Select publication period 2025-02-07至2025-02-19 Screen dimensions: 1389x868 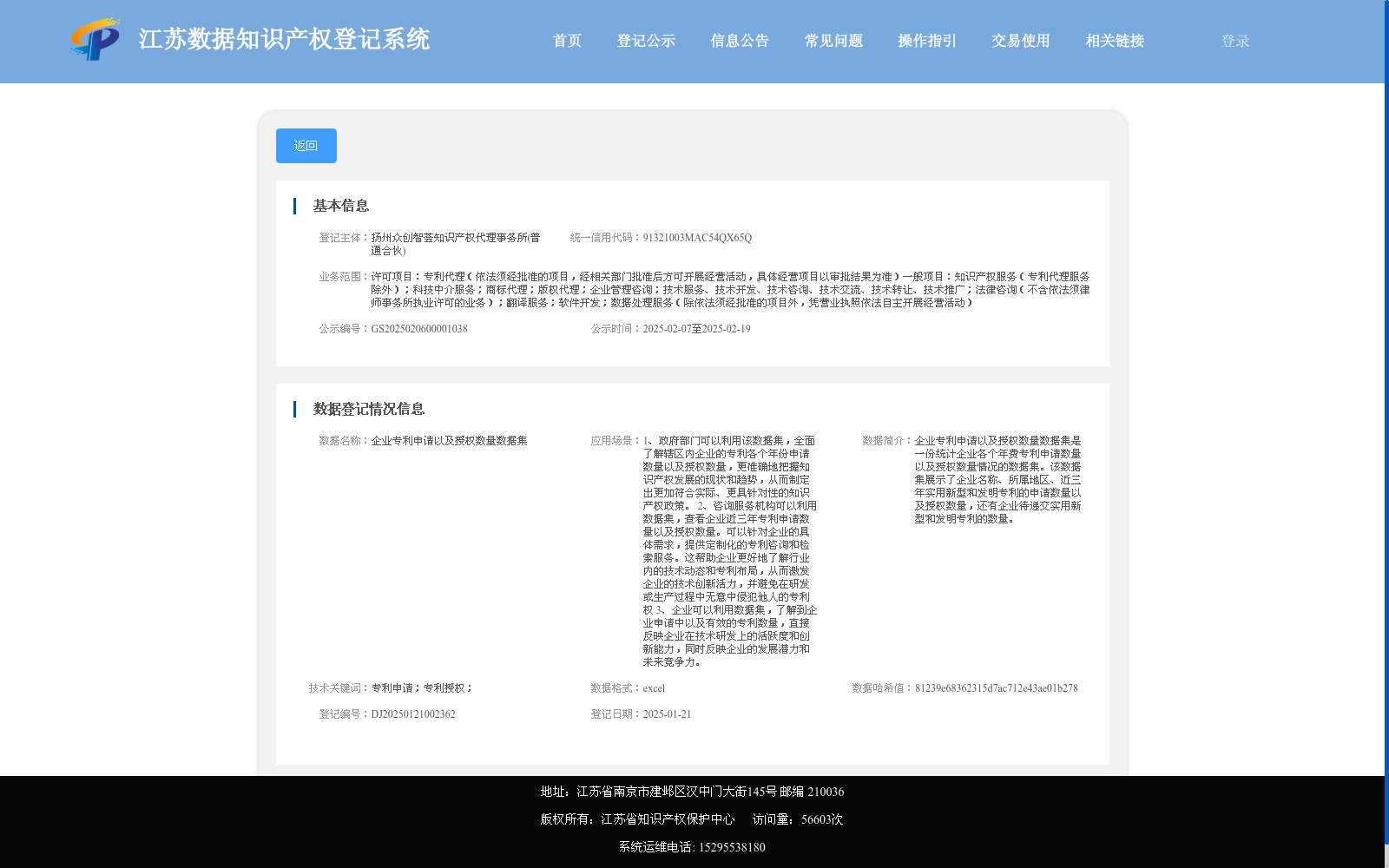[x=696, y=329]
